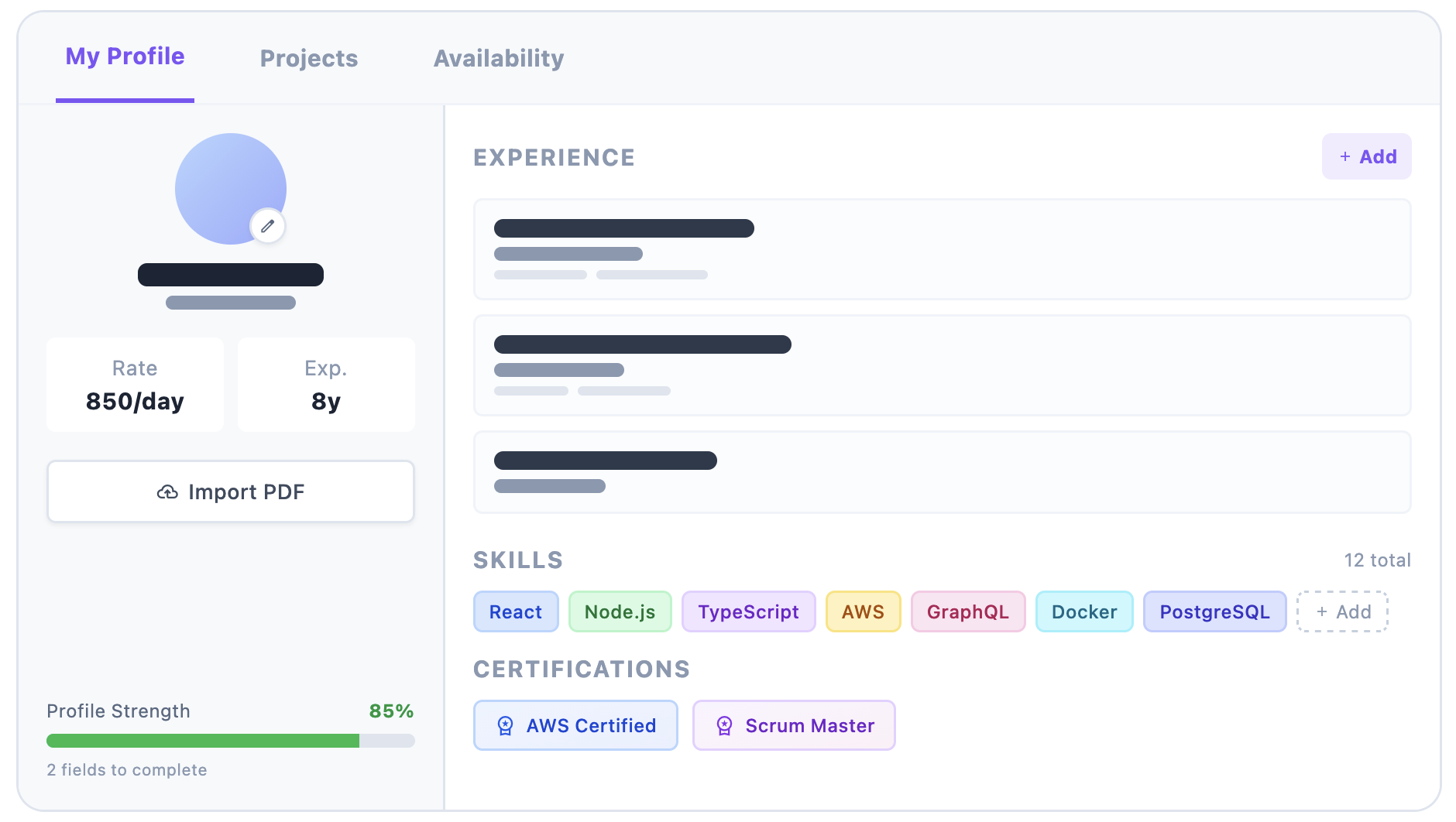Select the Docker skill chip
Viewport: 1456px width, 822px height.
[x=1084, y=611]
